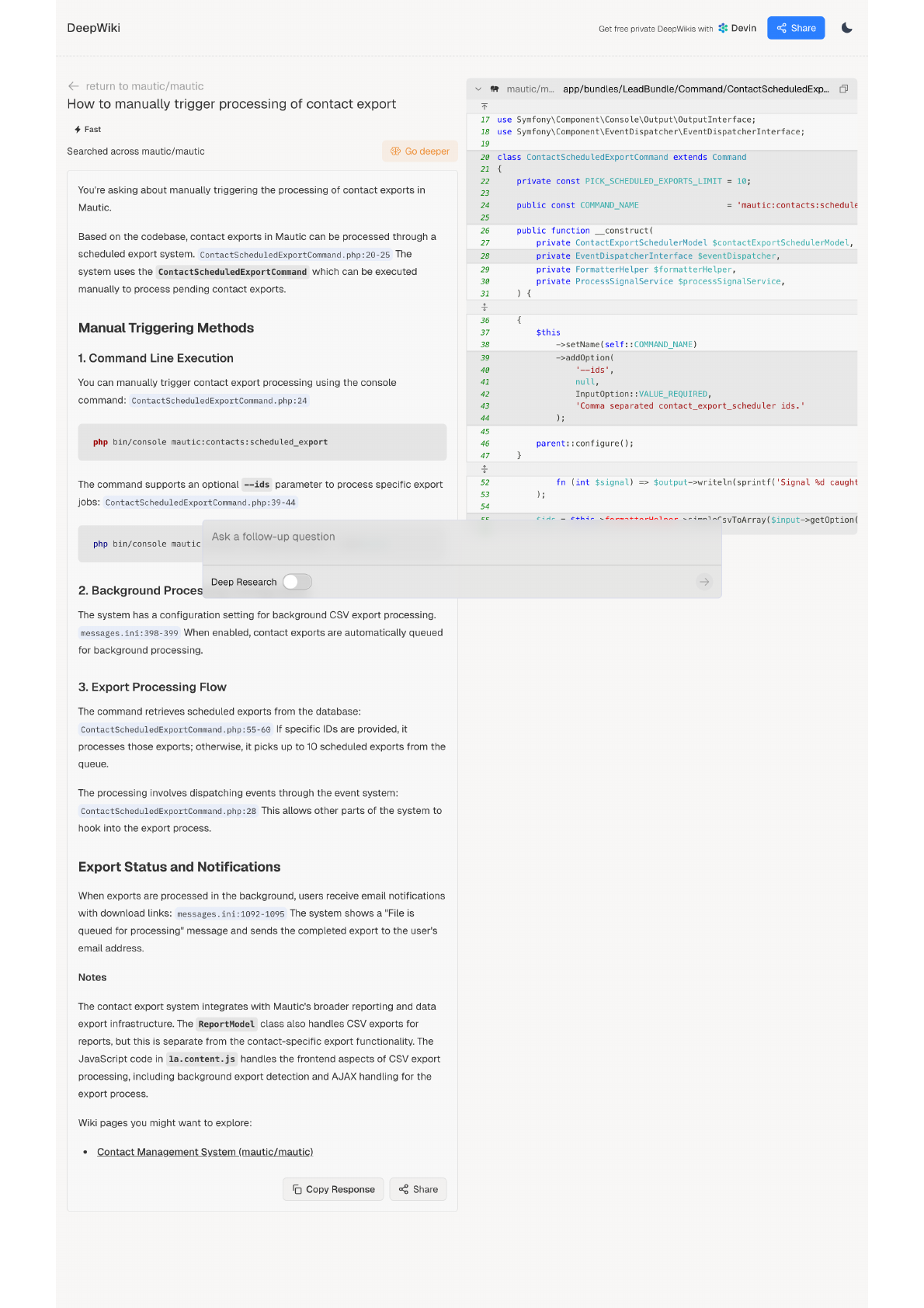Click the mautic/m... repository label in code header
The width and height of the screenshot is (924, 1308).
530,89
